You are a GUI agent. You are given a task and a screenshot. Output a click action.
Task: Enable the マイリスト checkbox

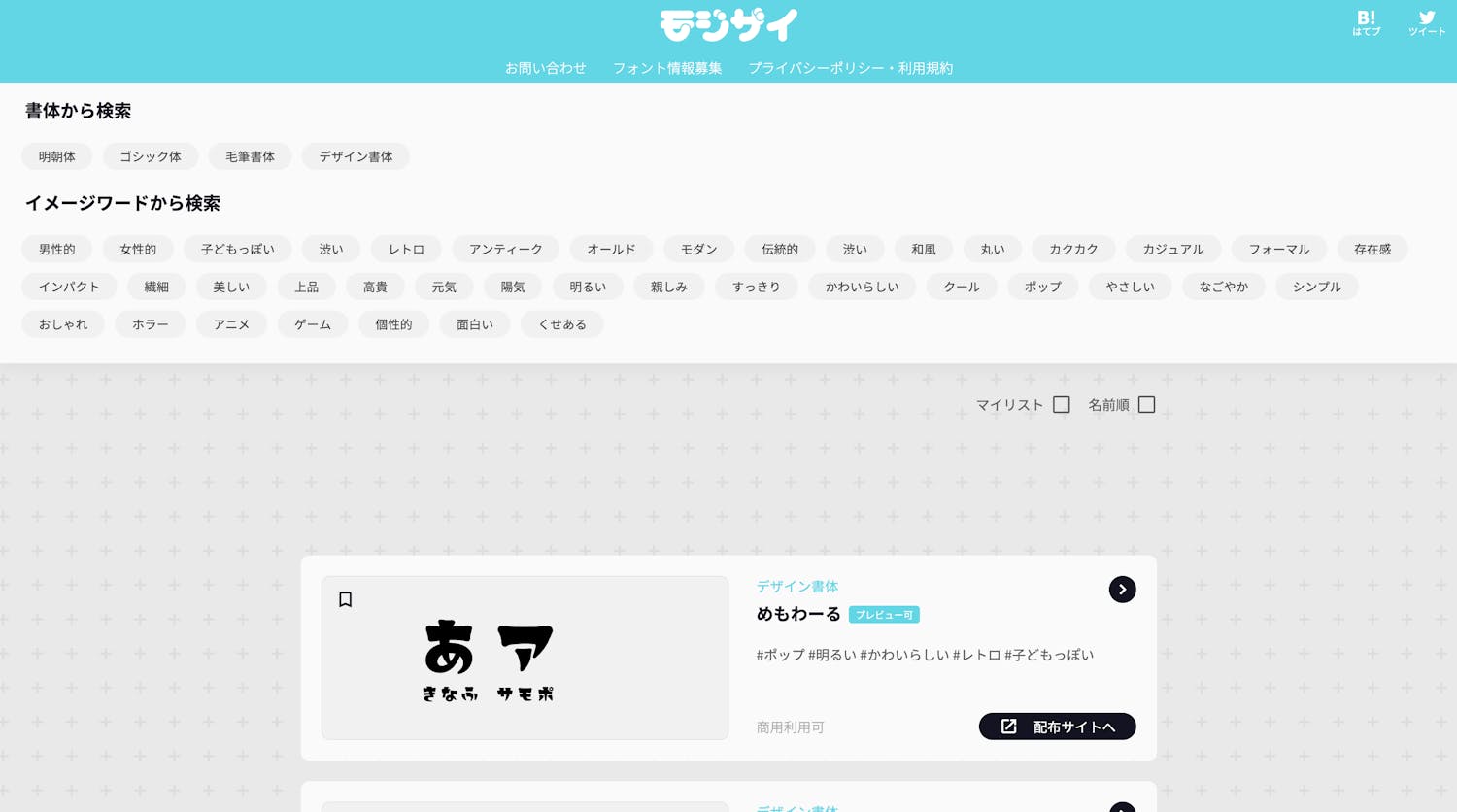[1061, 405]
